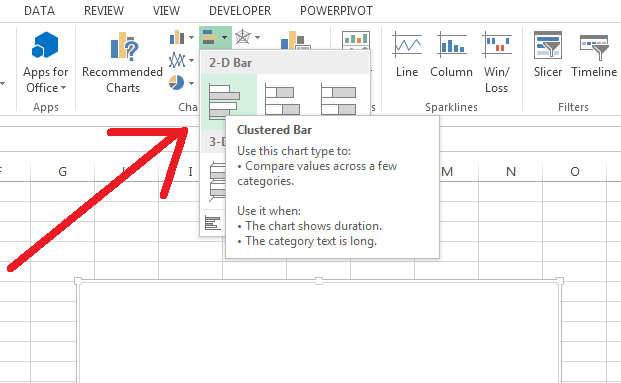Insert a Slicer filter

click(x=548, y=55)
